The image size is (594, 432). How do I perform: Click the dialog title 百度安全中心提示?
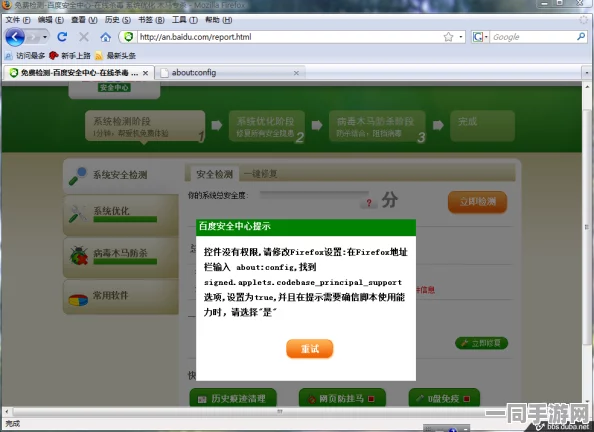[x=234, y=226]
